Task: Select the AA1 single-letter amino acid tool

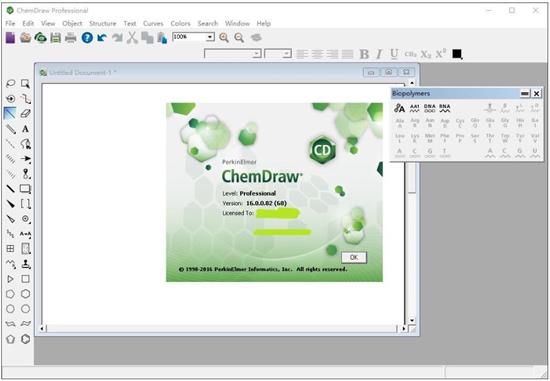Action: coord(415,108)
